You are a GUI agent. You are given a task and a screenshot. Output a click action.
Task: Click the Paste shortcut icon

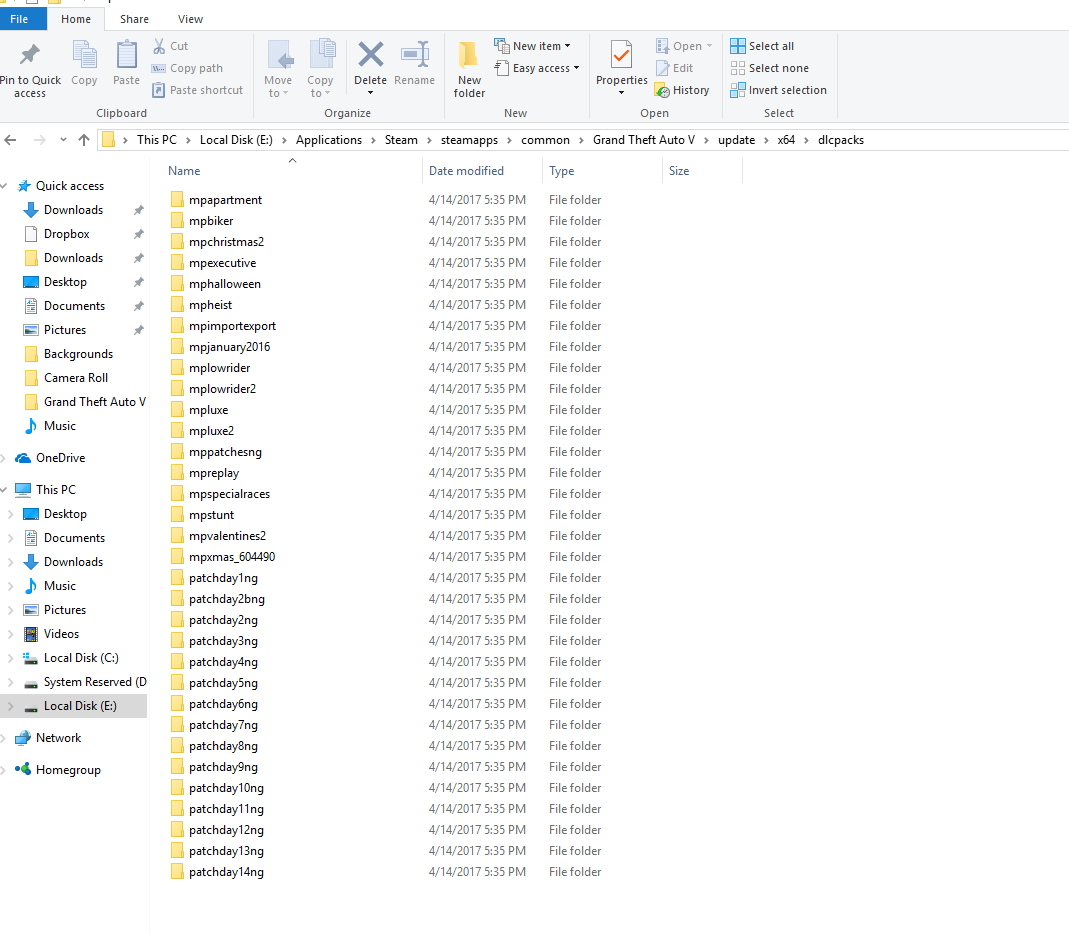[159, 90]
